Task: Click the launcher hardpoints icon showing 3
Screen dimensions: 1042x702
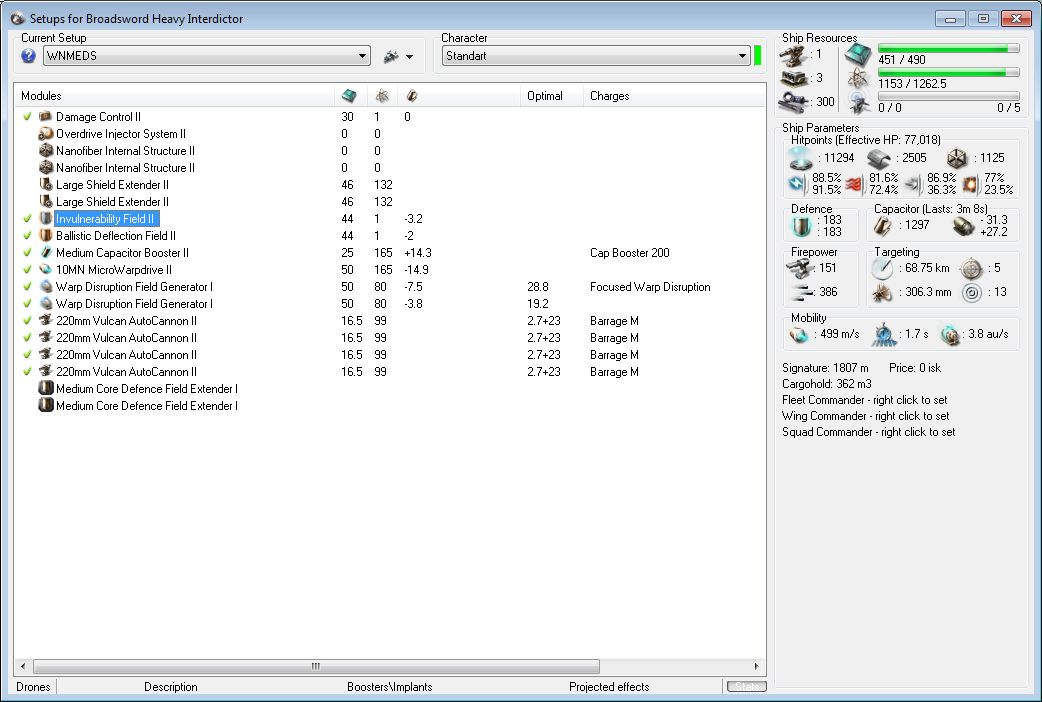Action: pyautogui.click(x=793, y=79)
